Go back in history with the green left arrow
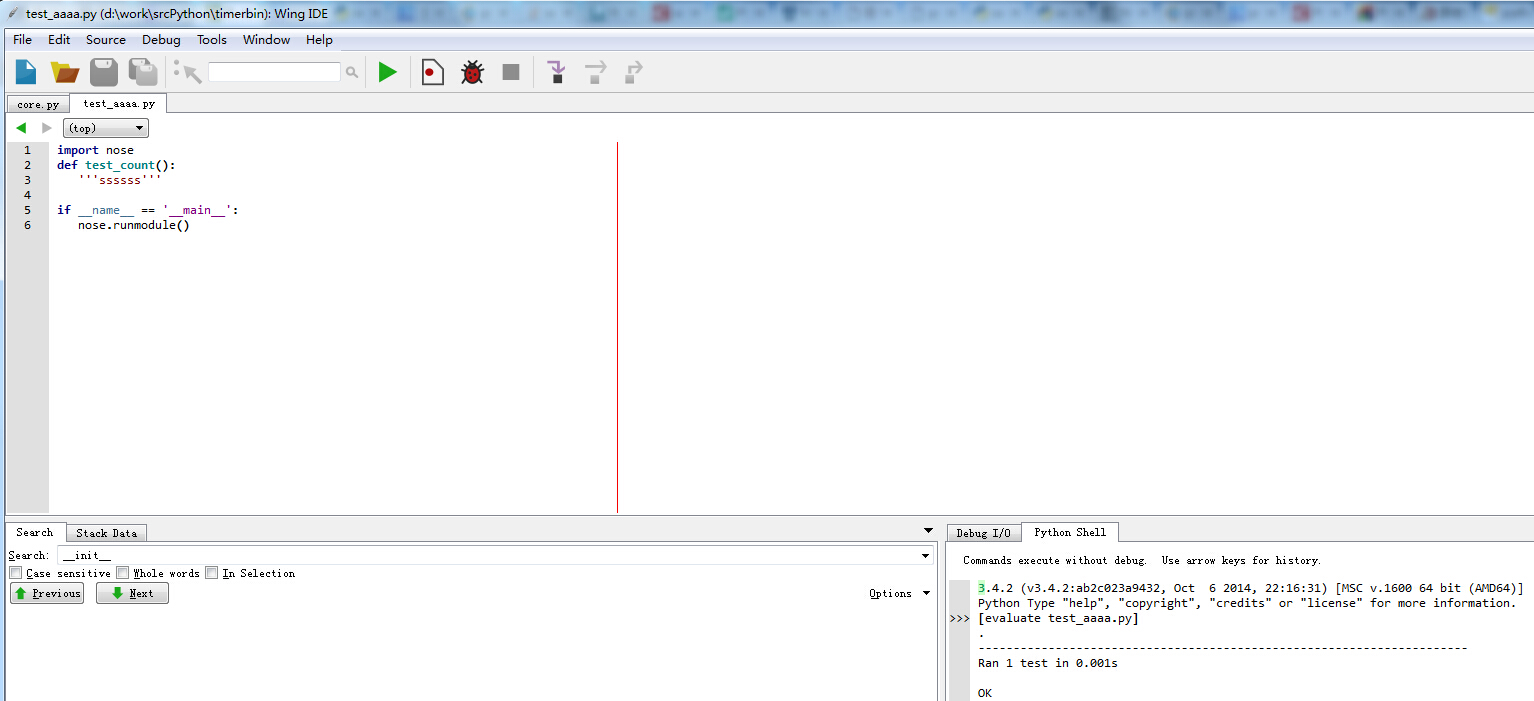 click(21, 128)
